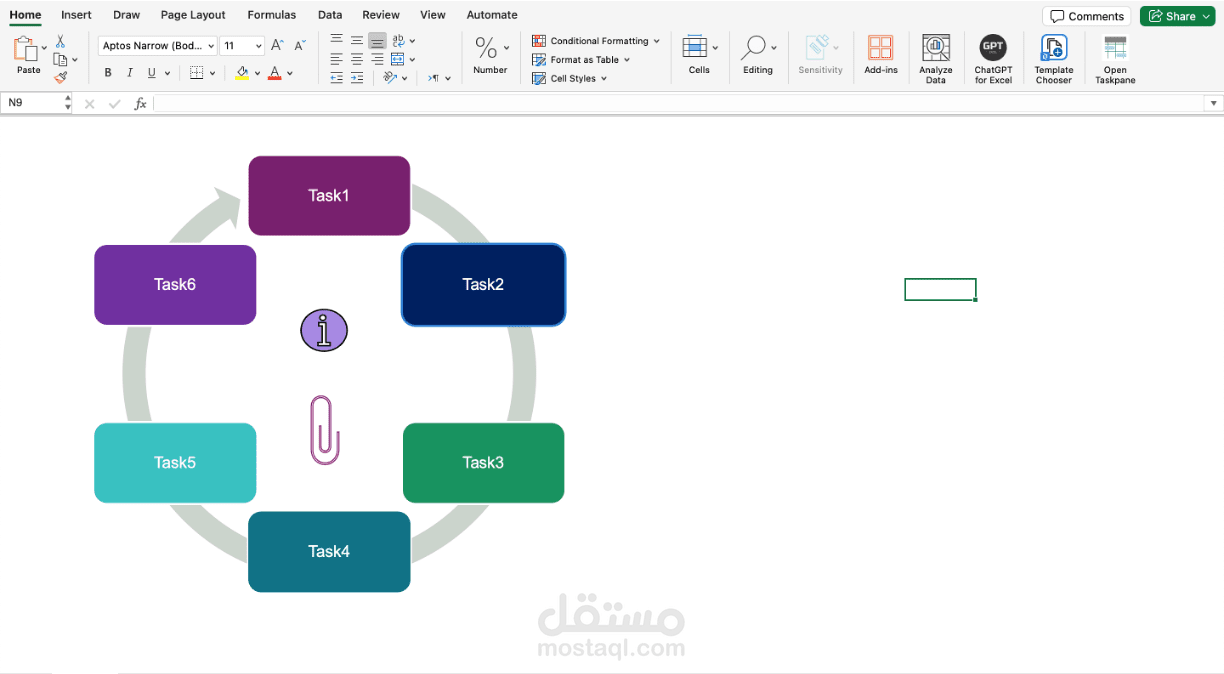
Task: Toggle bottom vertical alignment
Action: click(x=377, y=41)
